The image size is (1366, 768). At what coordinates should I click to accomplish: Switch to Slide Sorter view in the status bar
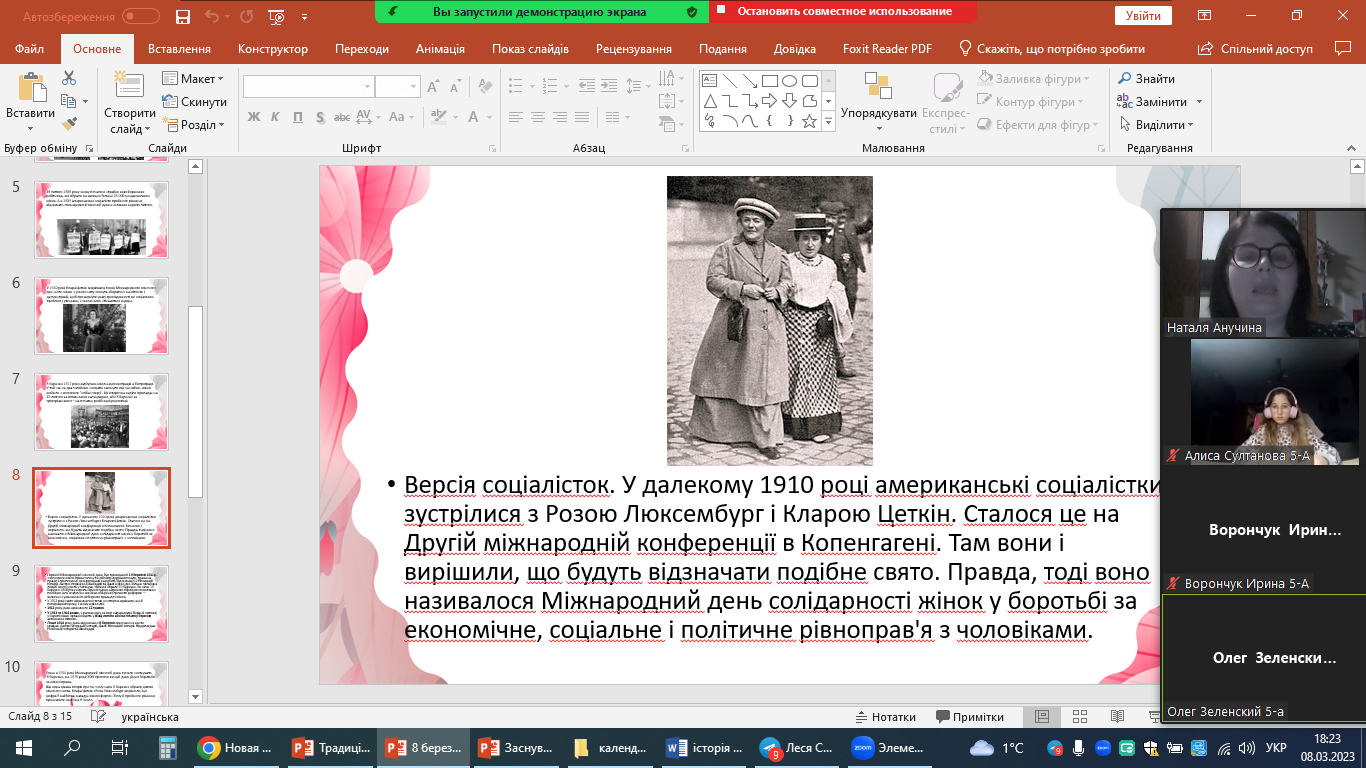[1079, 716]
